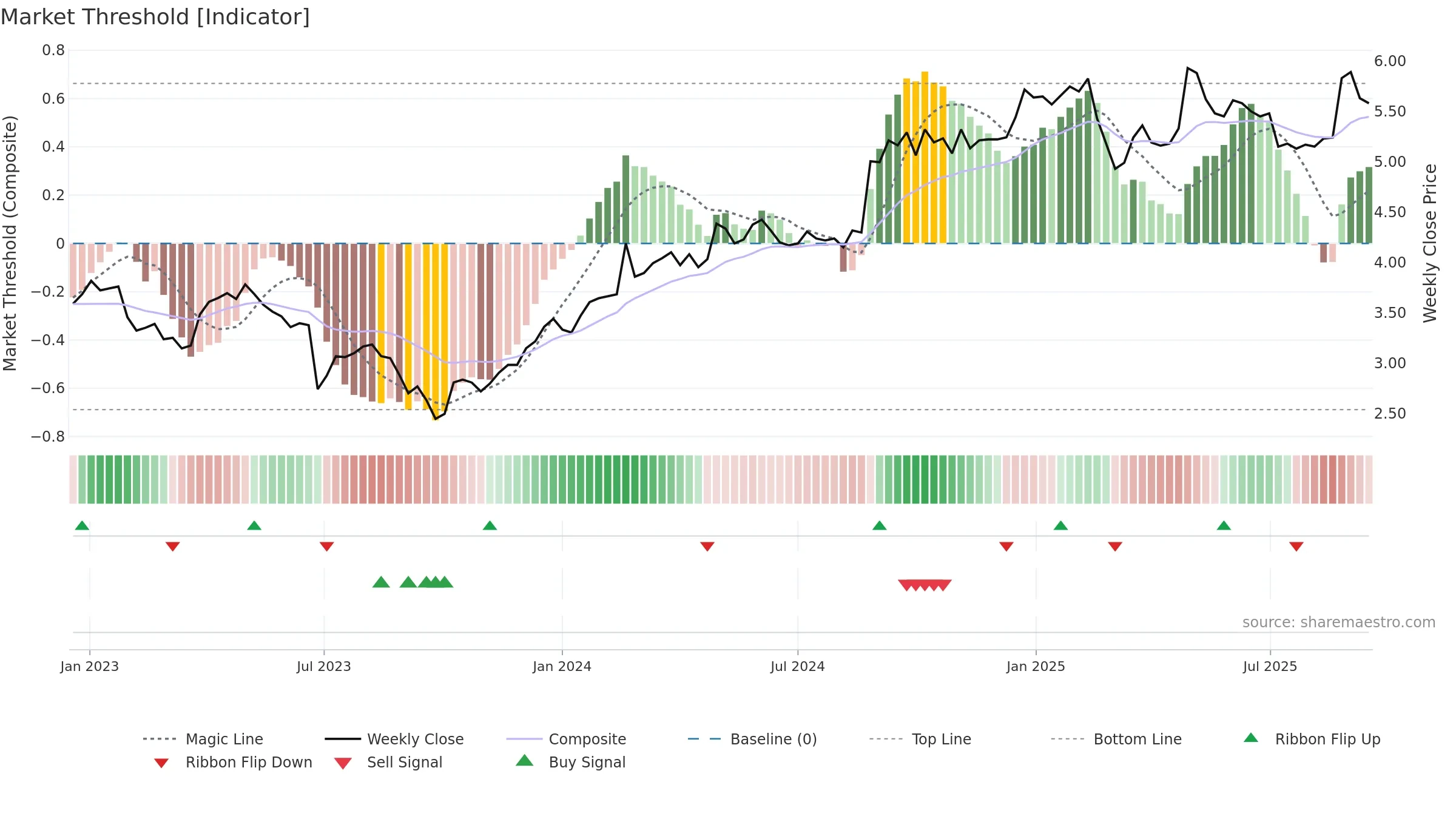Click the first green ribbon flip up marker near Jan 2023

82,525
